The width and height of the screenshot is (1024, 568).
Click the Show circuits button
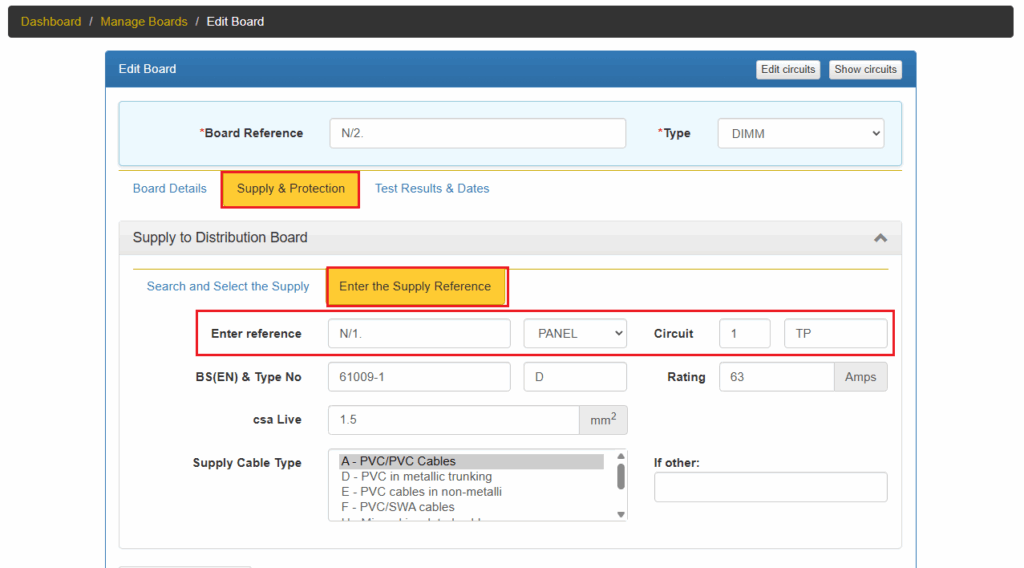(x=865, y=69)
